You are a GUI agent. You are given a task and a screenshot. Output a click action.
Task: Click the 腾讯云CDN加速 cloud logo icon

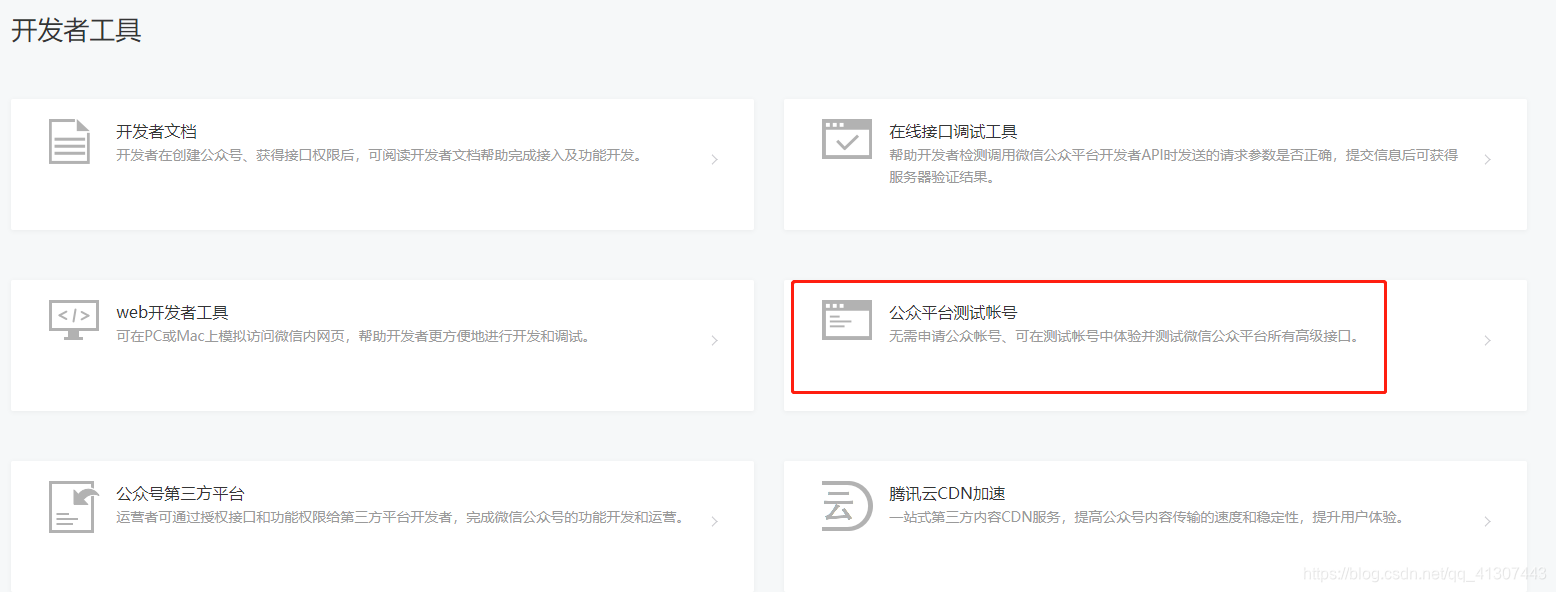click(847, 505)
